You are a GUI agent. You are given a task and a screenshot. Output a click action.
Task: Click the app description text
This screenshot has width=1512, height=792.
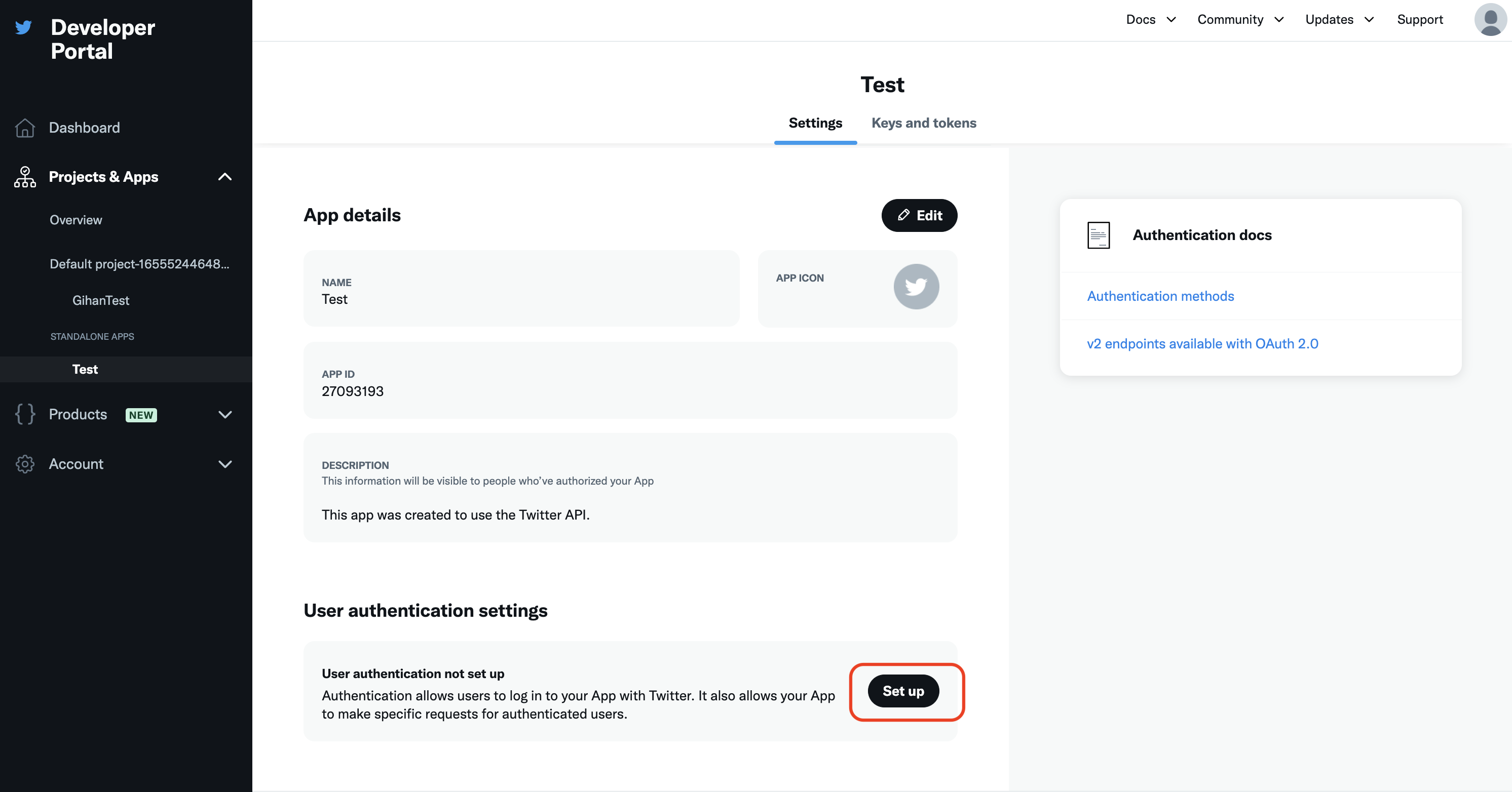click(x=456, y=514)
